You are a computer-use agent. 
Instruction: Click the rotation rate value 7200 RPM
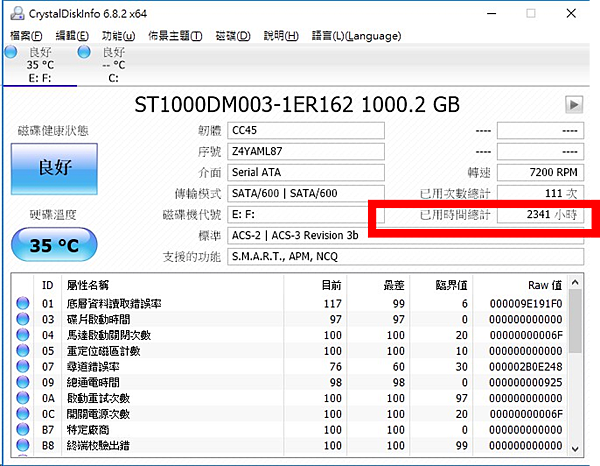(540, 173)
